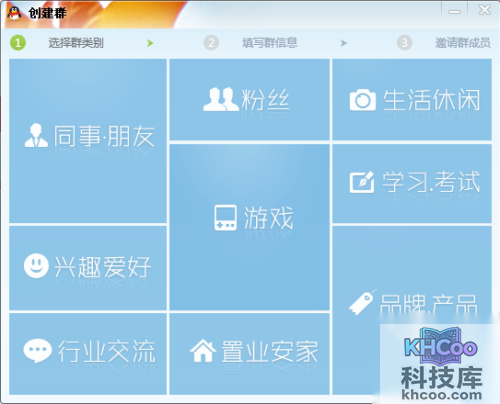This screenshot has width=500, height=404.
Task: Close the 创建群 window
Action: [485, 10]
